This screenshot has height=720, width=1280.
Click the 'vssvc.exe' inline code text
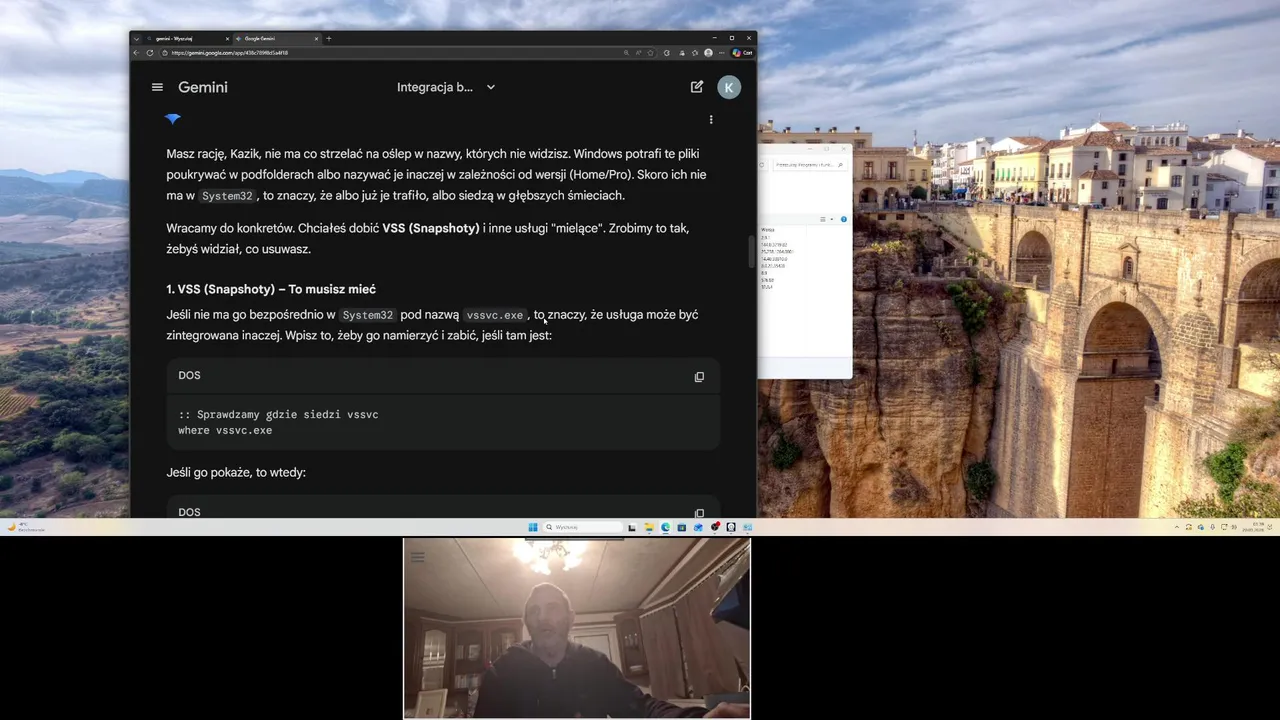[x=495, y=315]
